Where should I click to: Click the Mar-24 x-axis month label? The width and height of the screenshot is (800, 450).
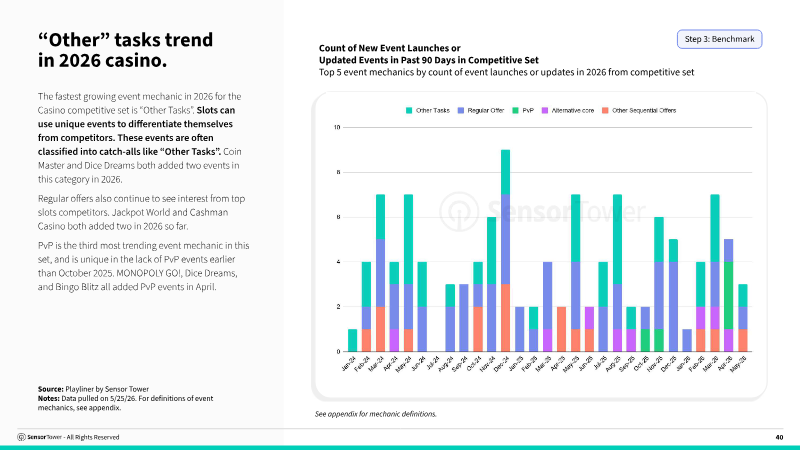pos(376,363)
